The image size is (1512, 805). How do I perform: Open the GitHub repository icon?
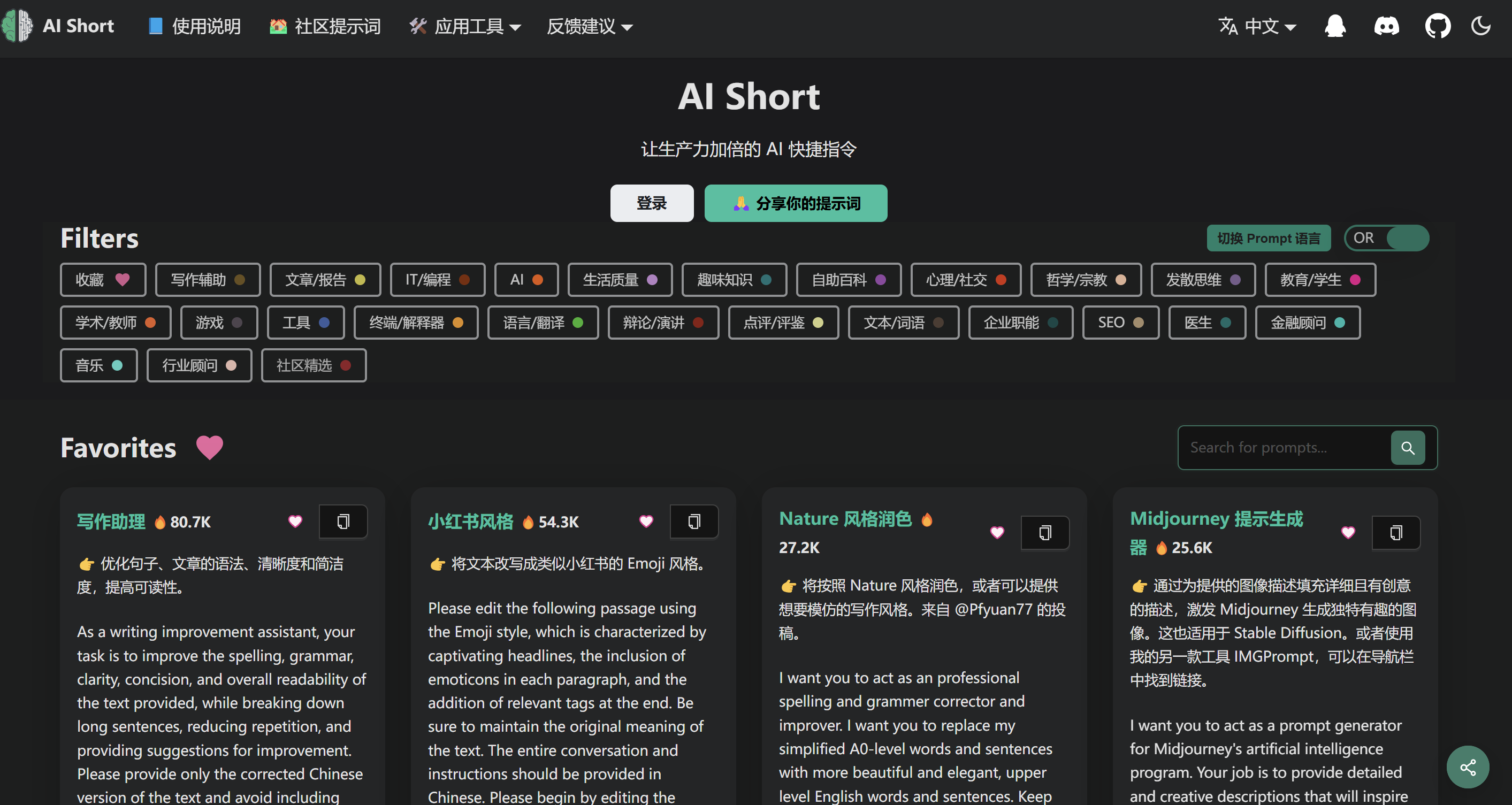[1438, 26]
